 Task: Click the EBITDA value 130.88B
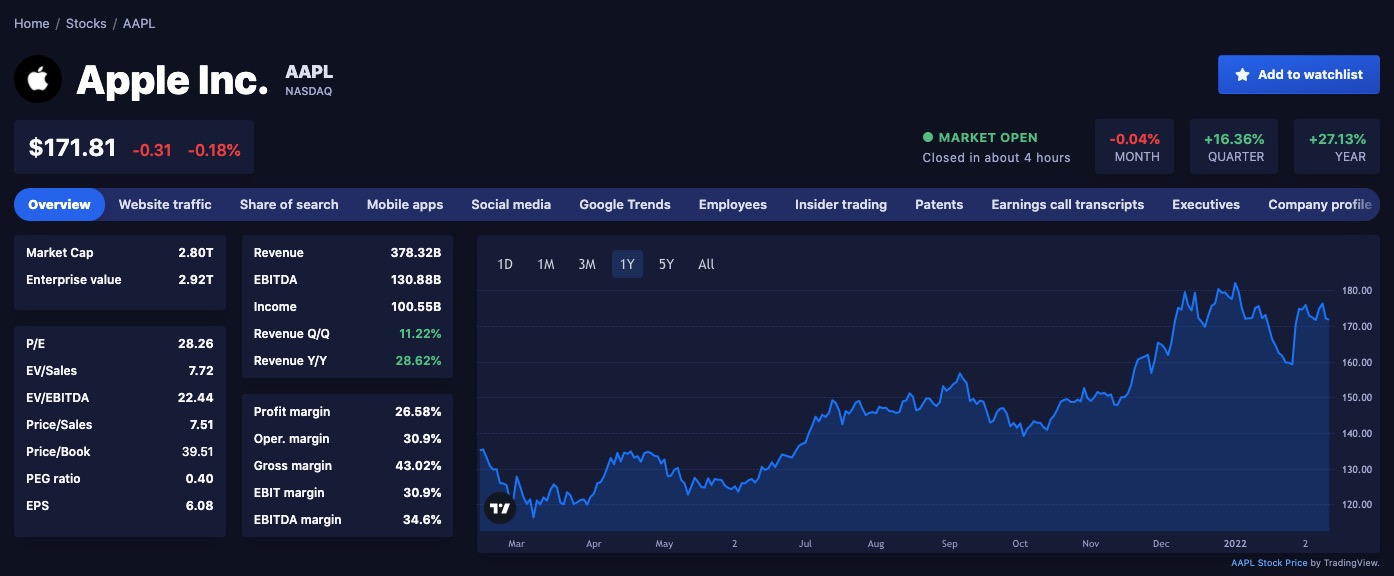[x=416, y=280]
